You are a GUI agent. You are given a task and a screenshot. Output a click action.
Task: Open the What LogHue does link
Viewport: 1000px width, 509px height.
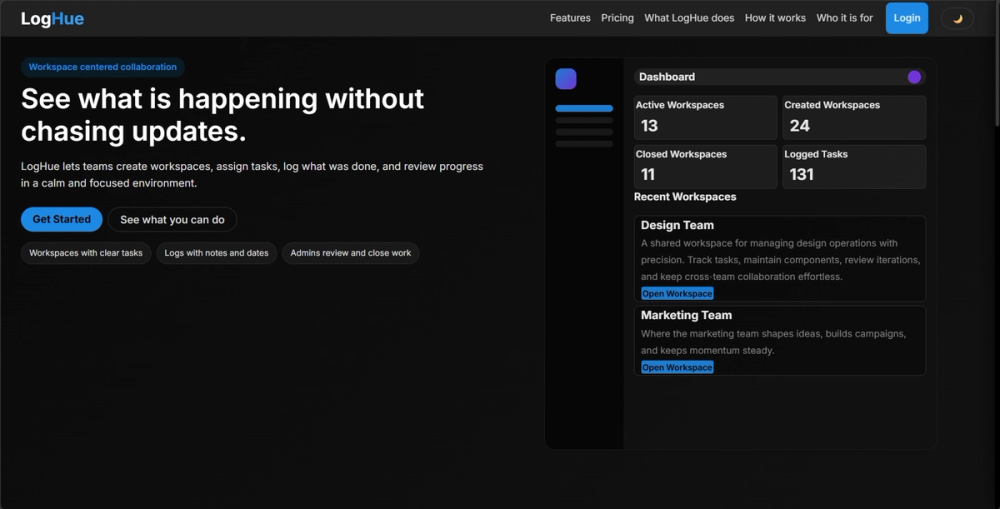point(689,18)
